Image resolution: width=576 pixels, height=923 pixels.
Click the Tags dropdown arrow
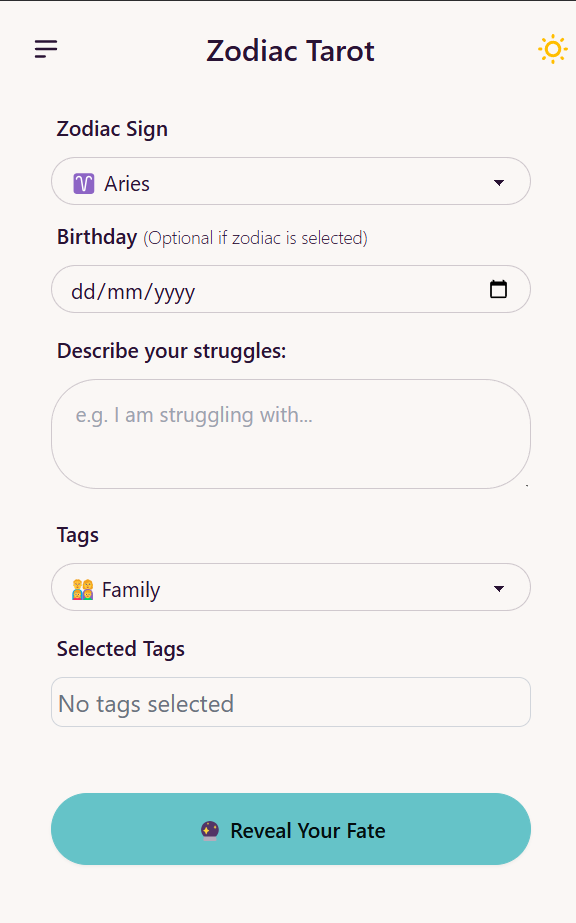(x=499, y=589)
